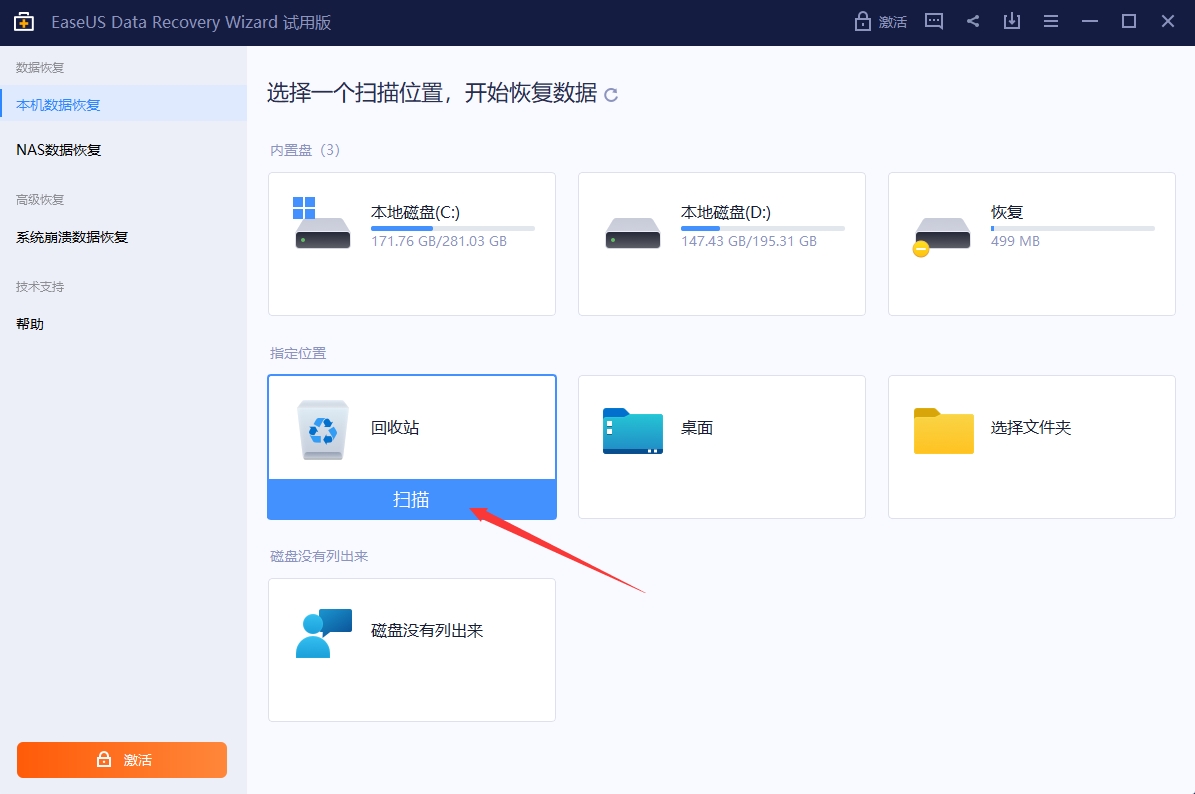
Task: Open 帮助 in the sidebar
Action: click(30, 324)
